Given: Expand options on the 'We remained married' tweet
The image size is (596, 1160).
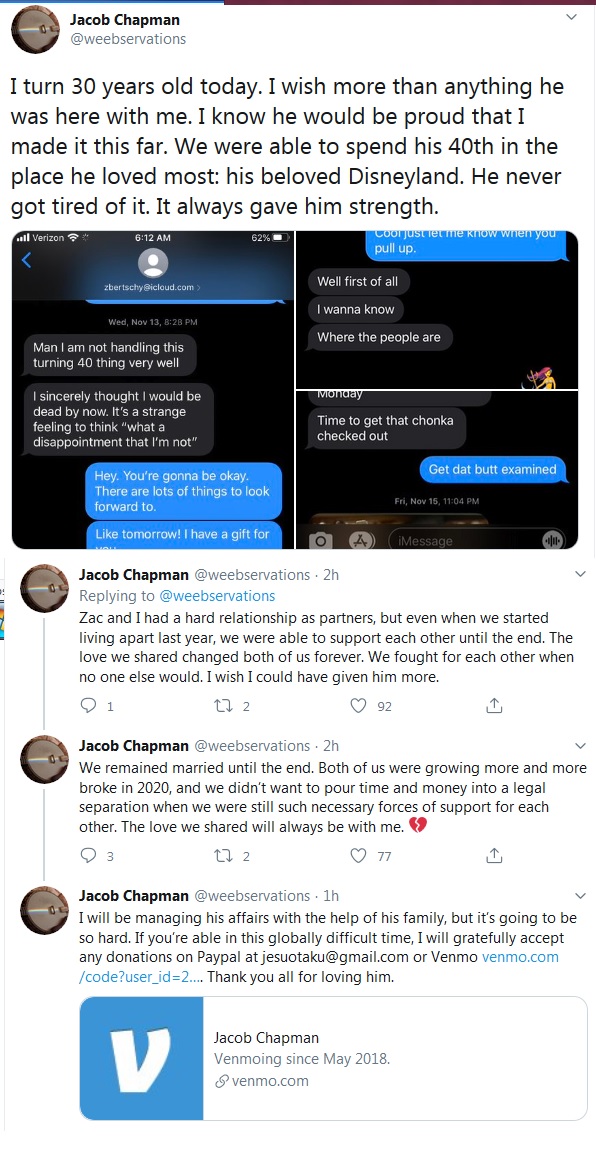Looking at the screenshot, I should [580, 745].
